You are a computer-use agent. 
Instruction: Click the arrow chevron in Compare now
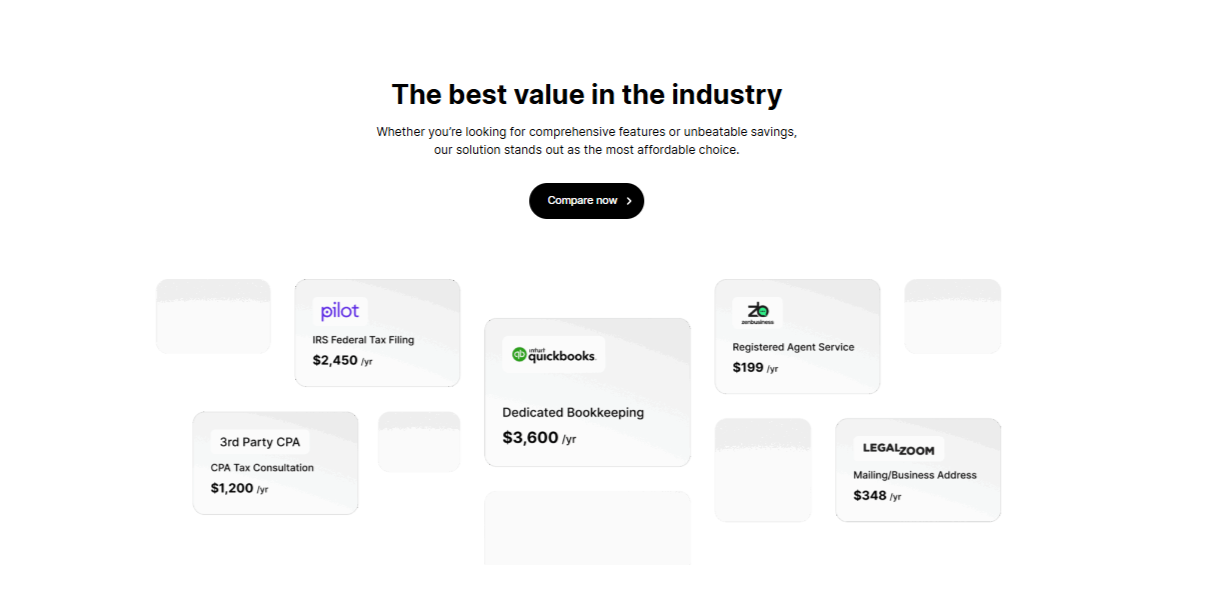(x=629, y=201)
